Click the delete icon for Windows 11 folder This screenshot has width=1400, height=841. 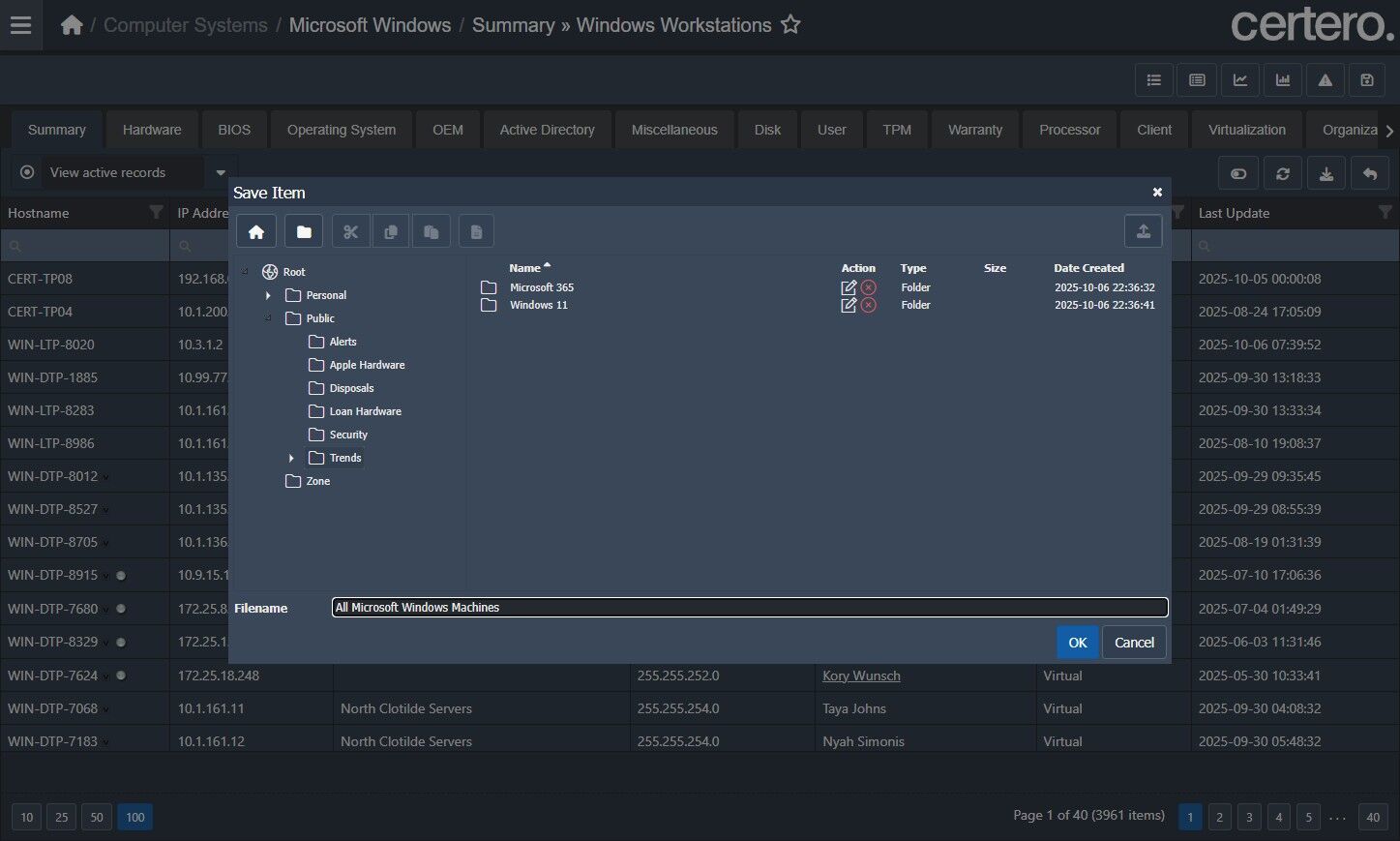(869, 305)
